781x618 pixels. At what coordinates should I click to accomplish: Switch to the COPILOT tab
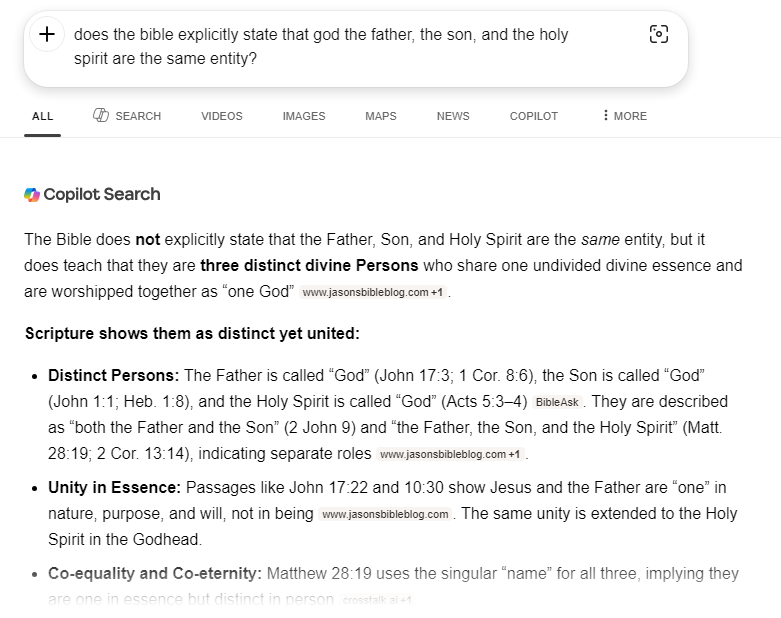(533, 116)
